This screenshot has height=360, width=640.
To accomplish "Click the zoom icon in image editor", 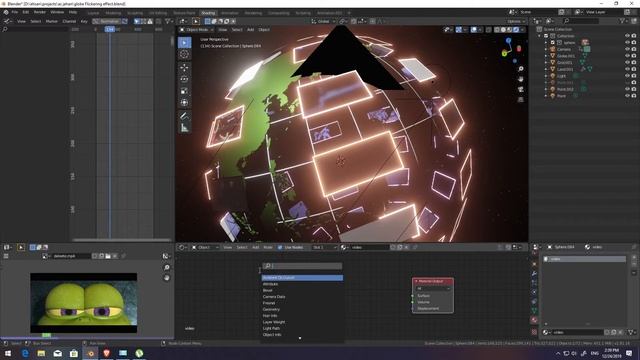I will point(167,268).
